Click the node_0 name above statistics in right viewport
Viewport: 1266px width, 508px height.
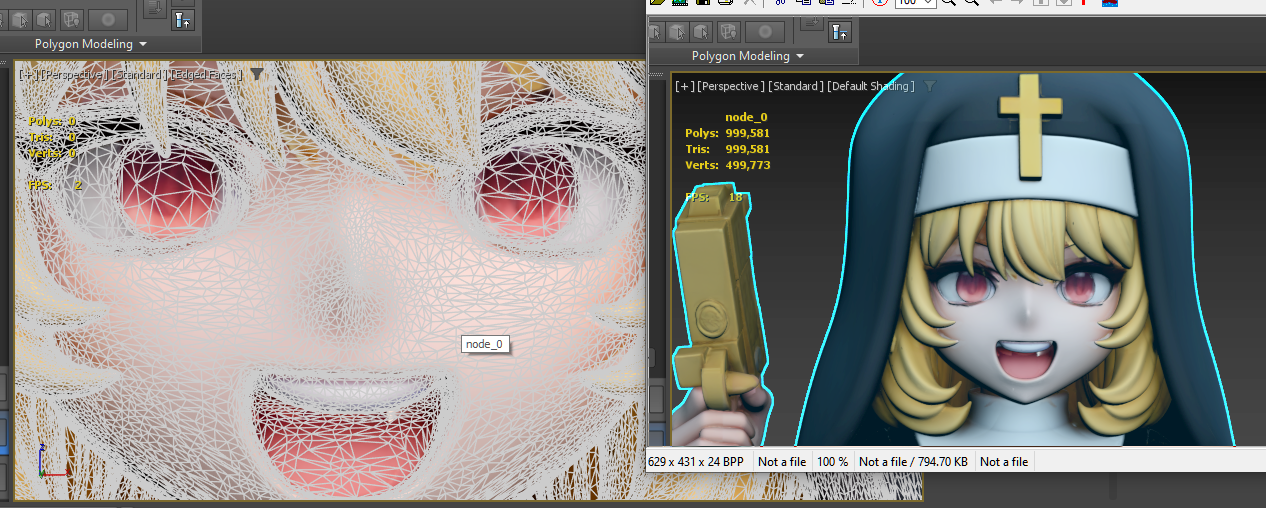(745, 117)
